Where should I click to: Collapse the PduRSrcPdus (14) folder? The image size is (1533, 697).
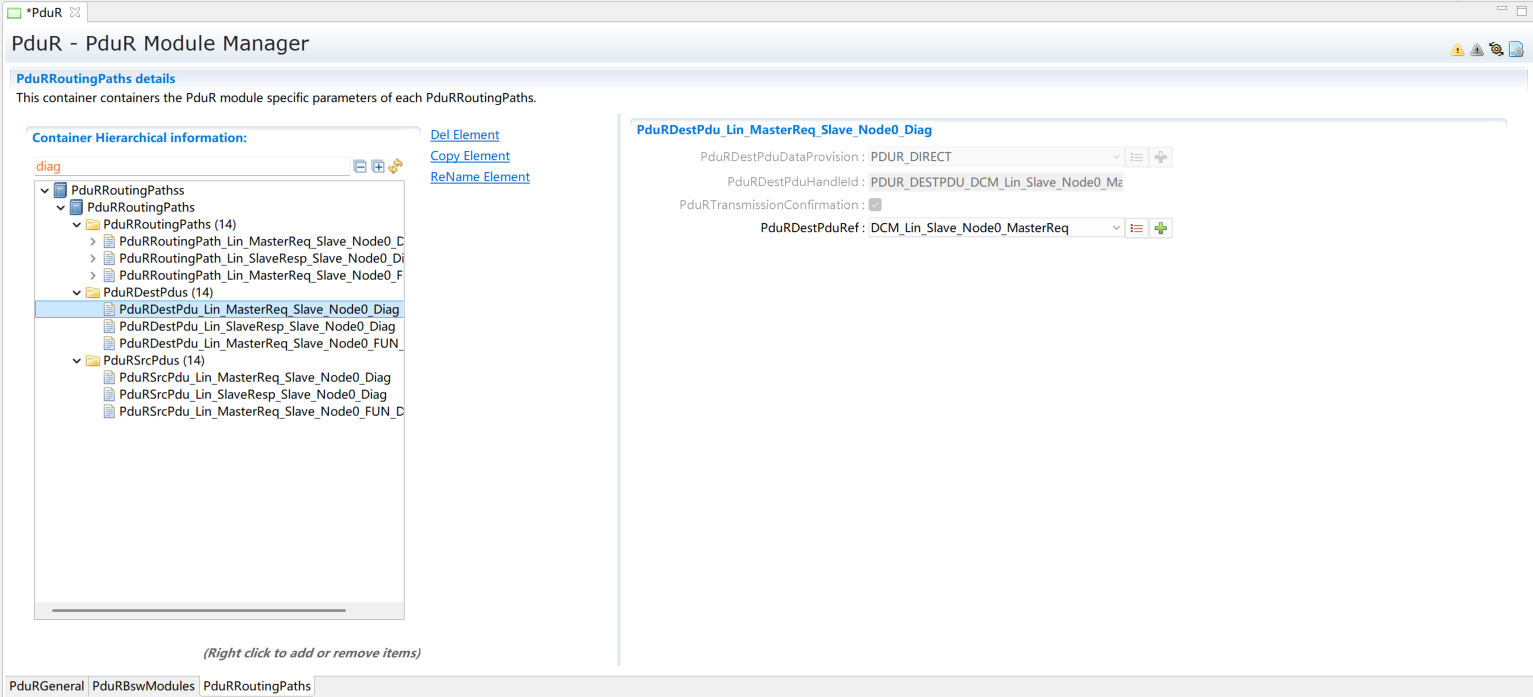coord(77,361)
